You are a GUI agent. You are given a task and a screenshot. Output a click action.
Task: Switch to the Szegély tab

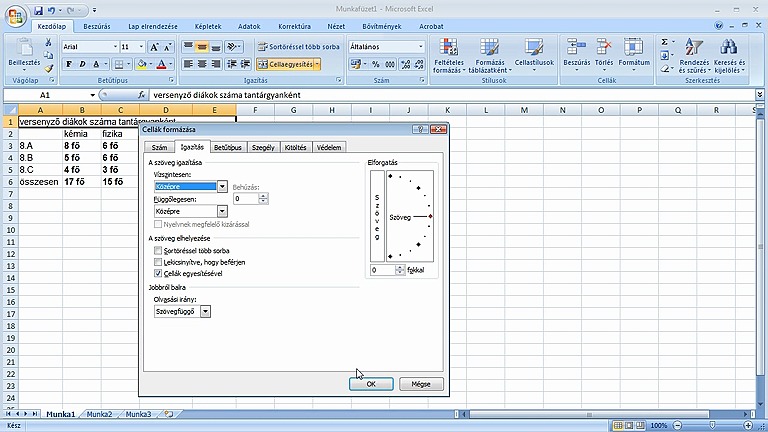[x=263, y=147]
